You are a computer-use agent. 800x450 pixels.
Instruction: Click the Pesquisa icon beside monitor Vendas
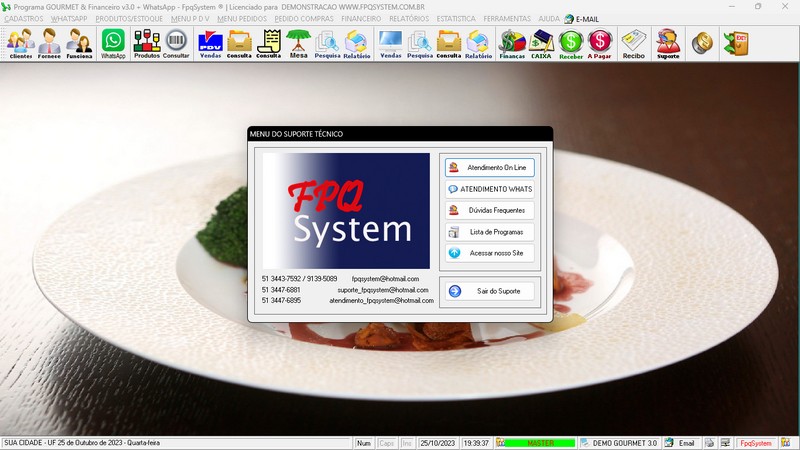419,44
